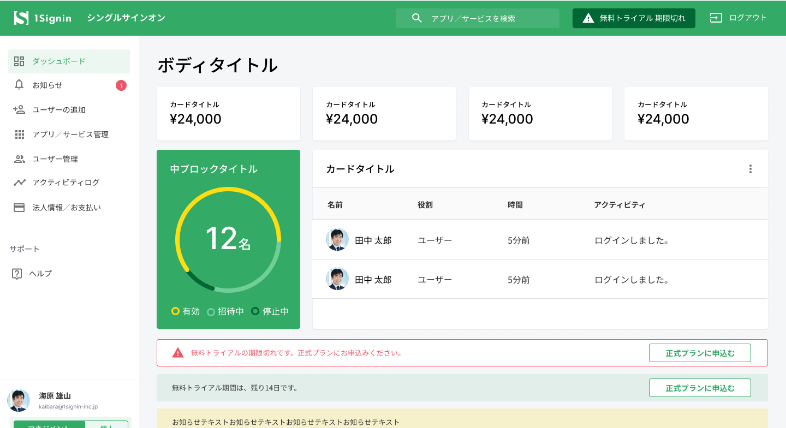Click the ユーザー管理 people icon
The width and height of the screenshot is (786, 428).
pyautogui.click(x=19, y=158)
